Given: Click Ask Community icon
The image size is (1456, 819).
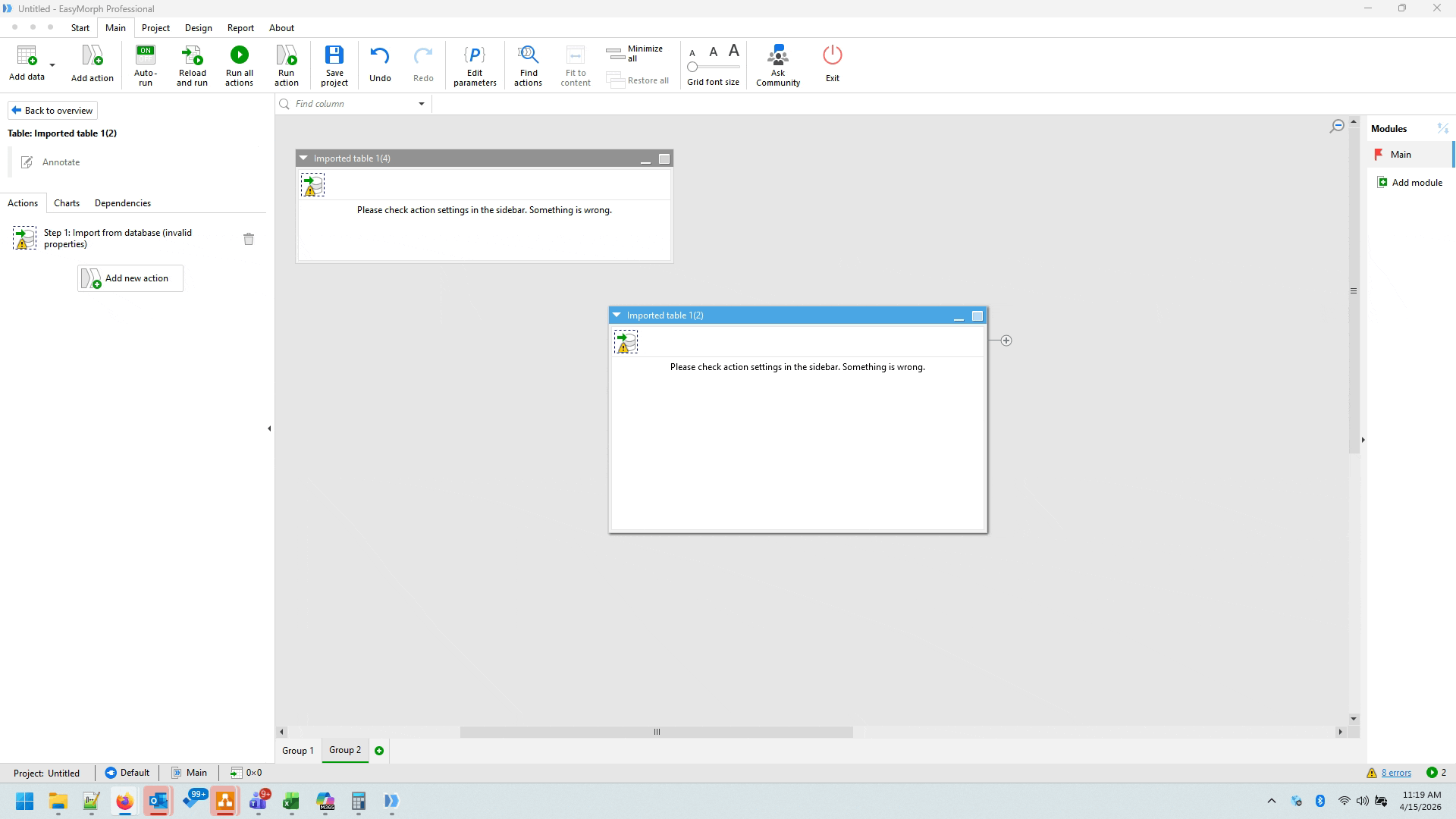Looking at the screenshot, I should coord(777,55).
